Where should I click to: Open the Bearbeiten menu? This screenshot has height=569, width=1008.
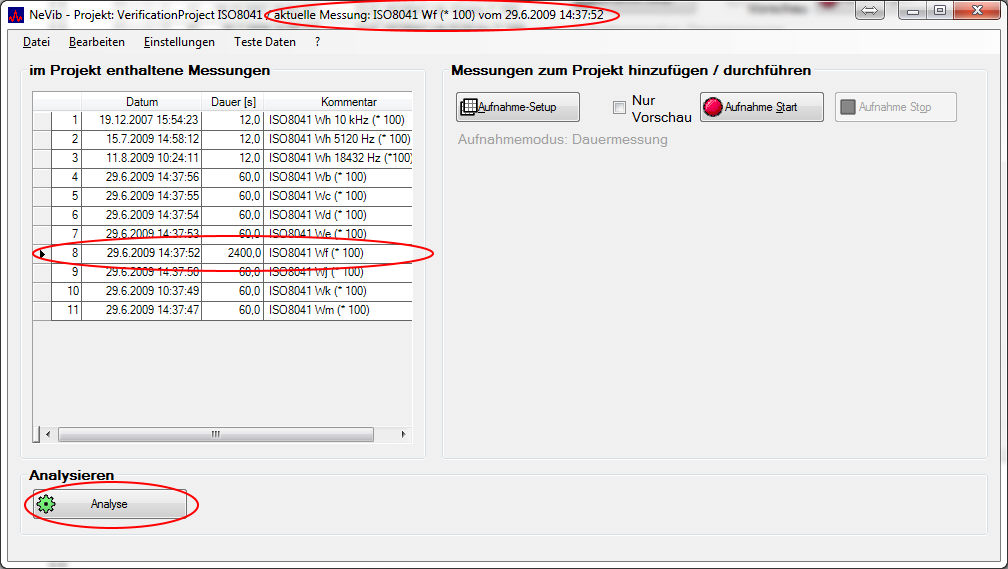pos(97,42)
